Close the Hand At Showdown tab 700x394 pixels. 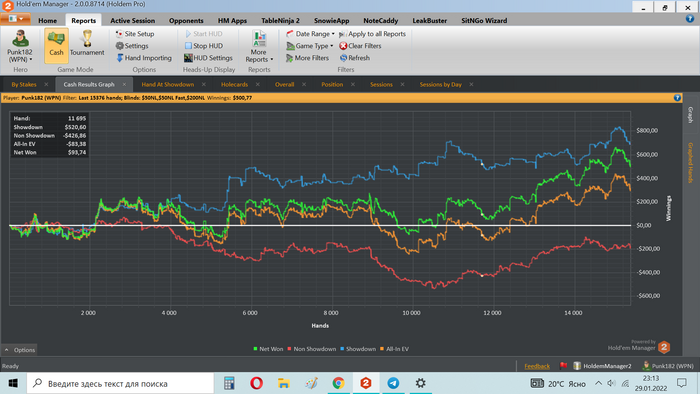pyautogui.click(x=204, y=84)
